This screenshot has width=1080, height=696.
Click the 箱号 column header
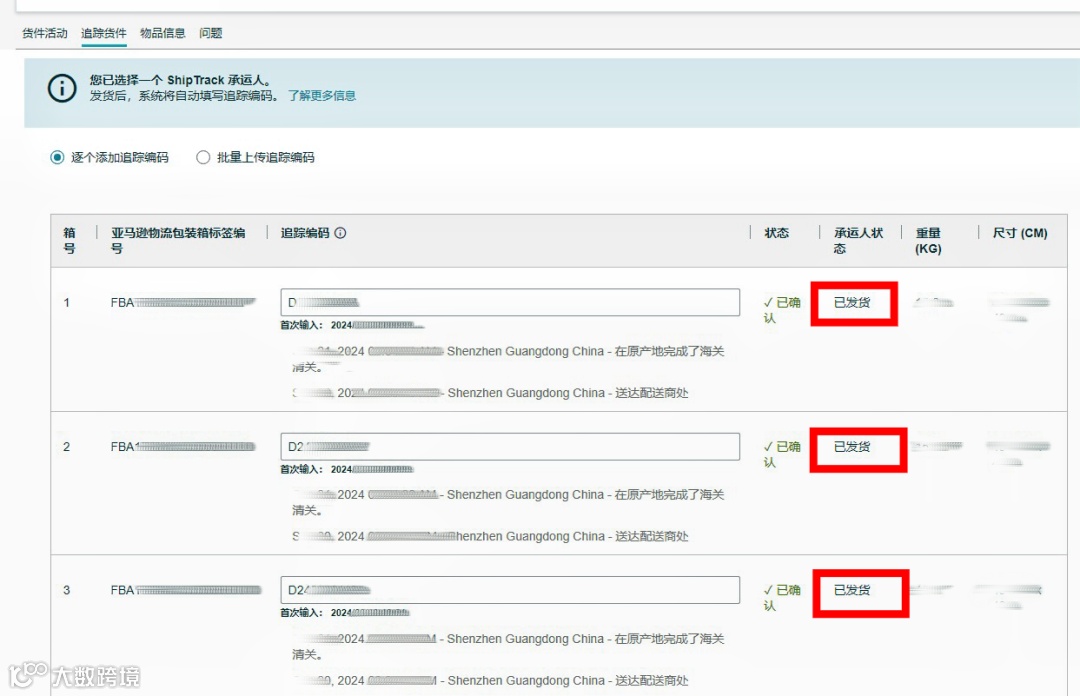tap(70, 240)
